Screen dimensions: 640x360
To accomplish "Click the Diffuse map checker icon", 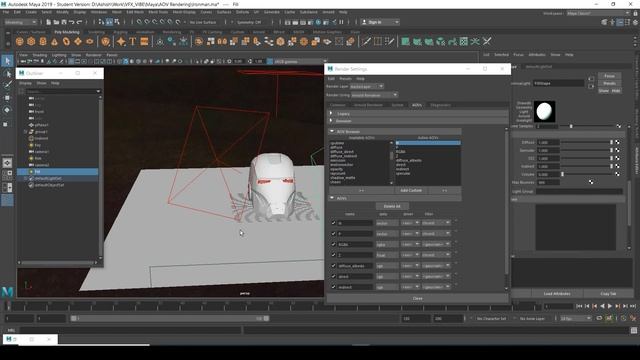I will click(x=617, y=142).
